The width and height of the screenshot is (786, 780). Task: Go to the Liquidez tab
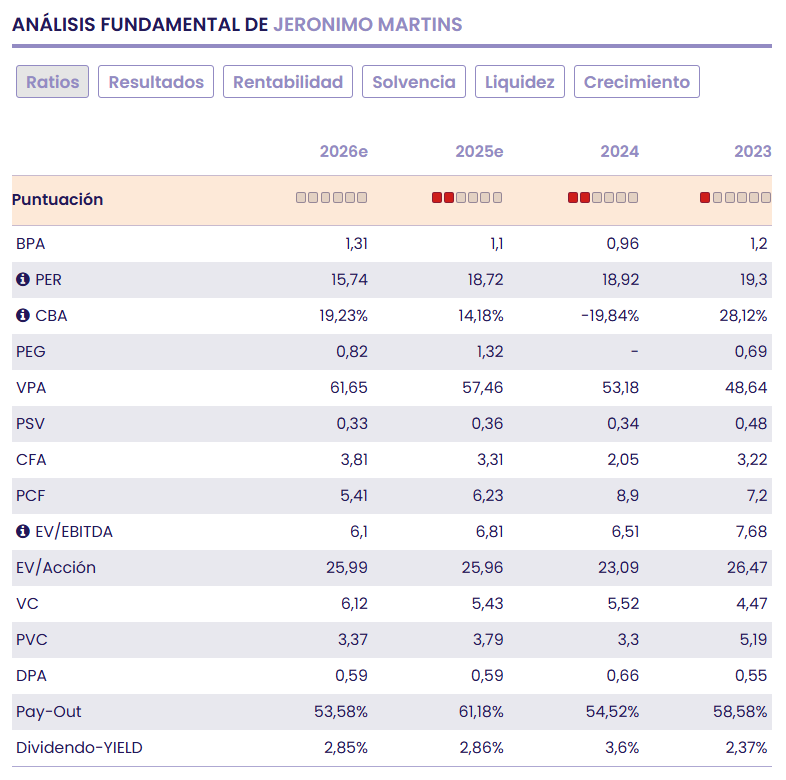(520, 82)
